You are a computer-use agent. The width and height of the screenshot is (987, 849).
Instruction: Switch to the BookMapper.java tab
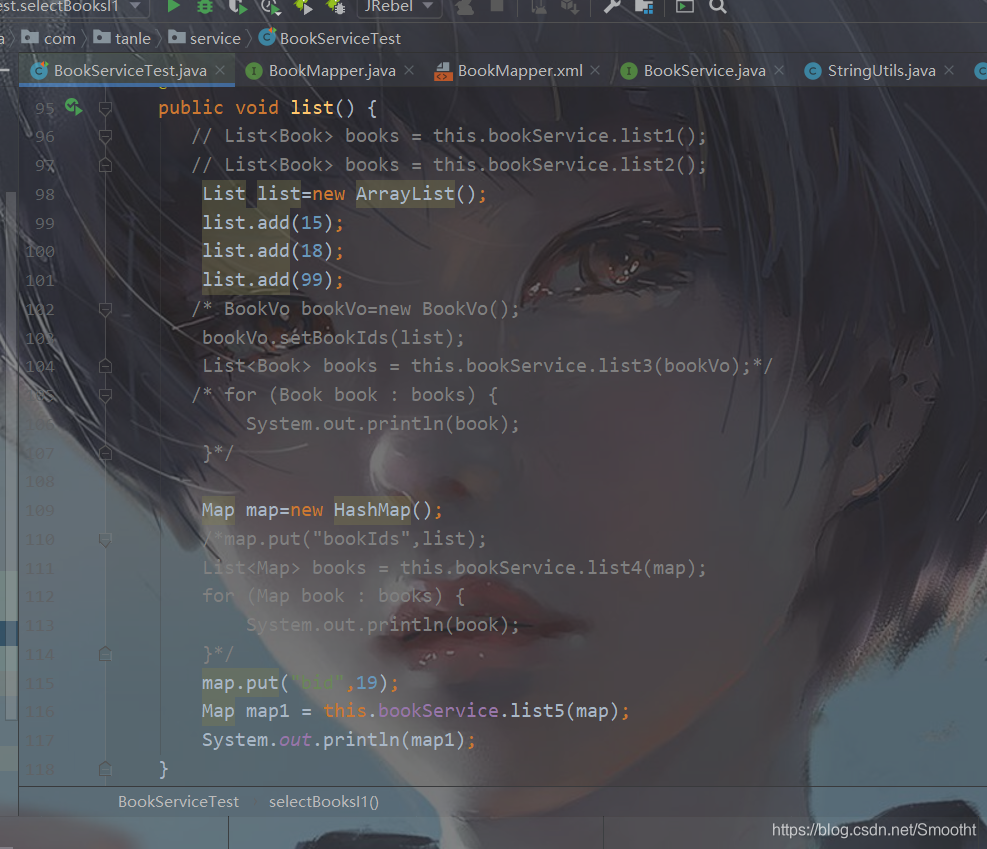point(330,70)
